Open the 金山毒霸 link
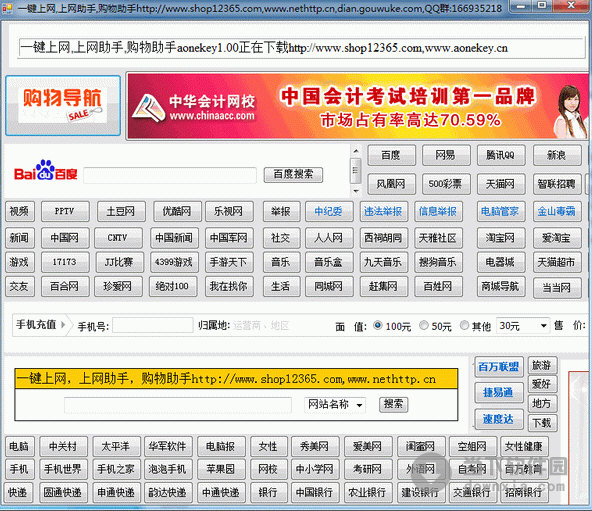Image resolution: width=592 pixels, height=511 pixels. [557, 211]
